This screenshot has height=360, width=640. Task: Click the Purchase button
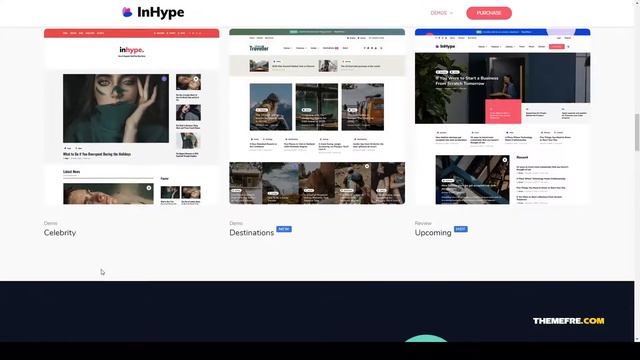tap(489, 13)
